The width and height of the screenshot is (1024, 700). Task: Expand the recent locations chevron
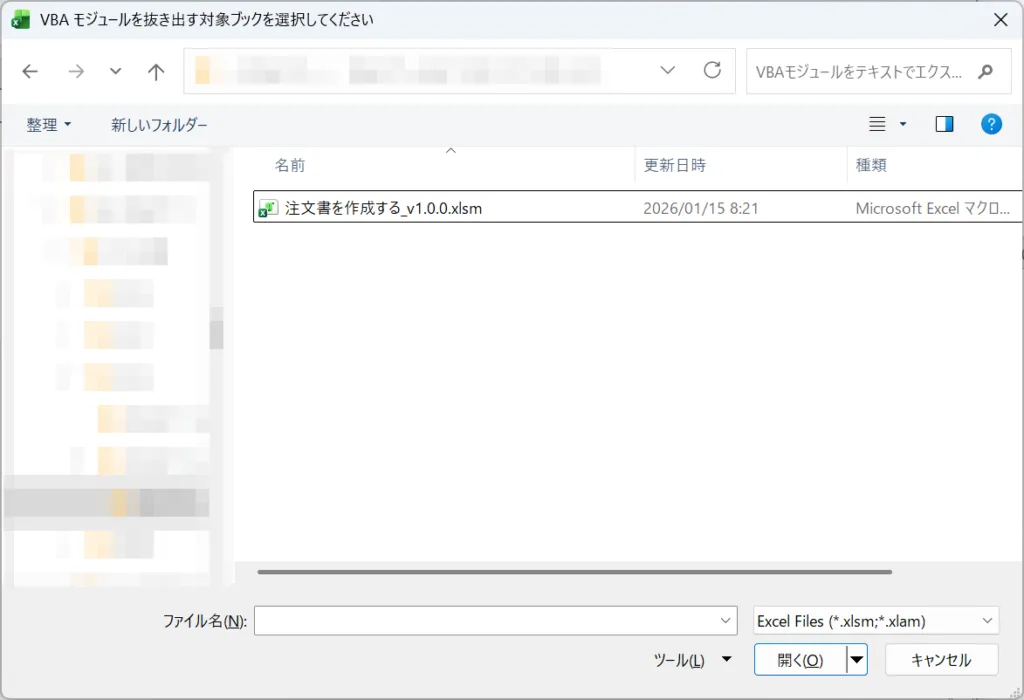(x=116, y=71)
